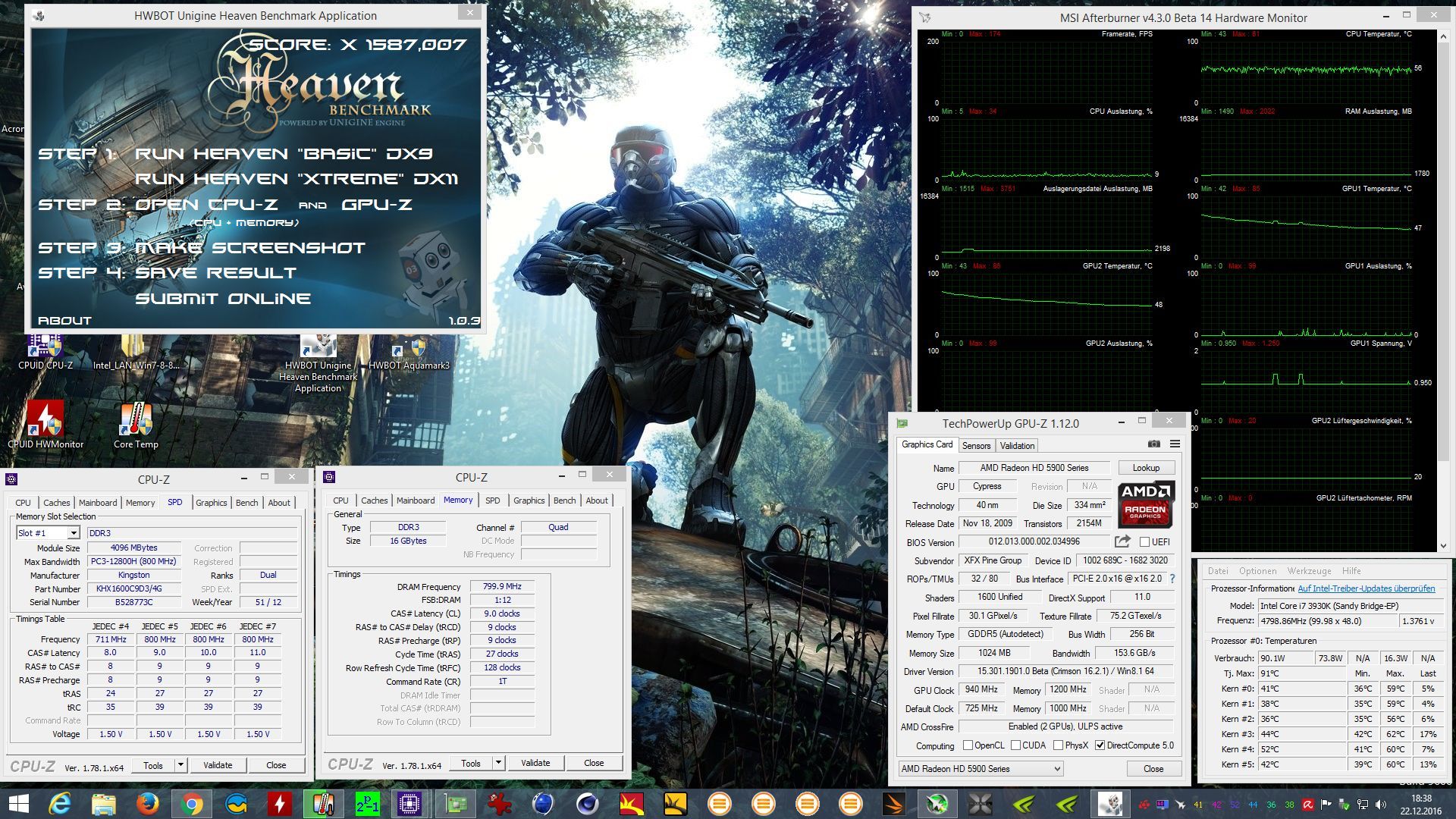This screenshot has height=819, width=1456.
Task: Click the GPU-Z Name field
Action: [x=1034, y=468]
